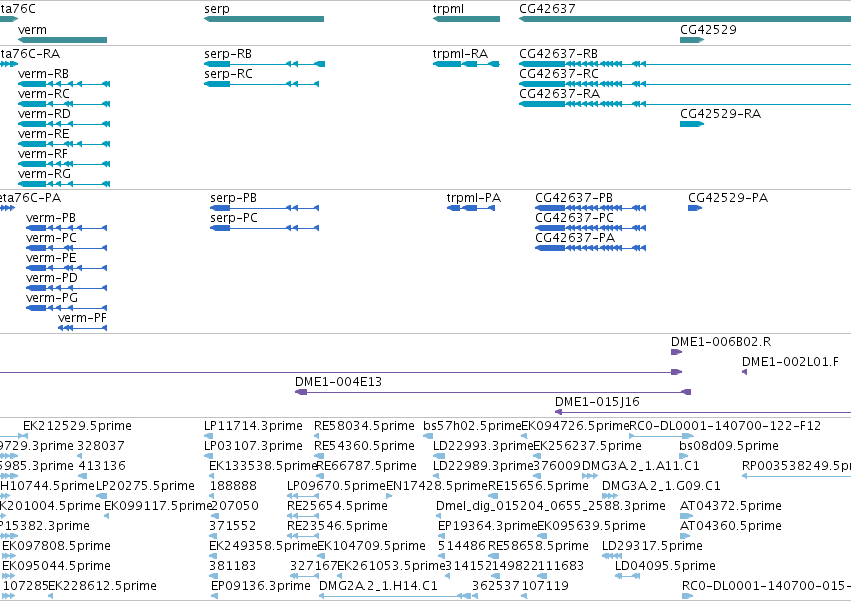This screenshot has width=851, height=601.
Task: Open transcript verm-RG
Action: tap(44, 174)
